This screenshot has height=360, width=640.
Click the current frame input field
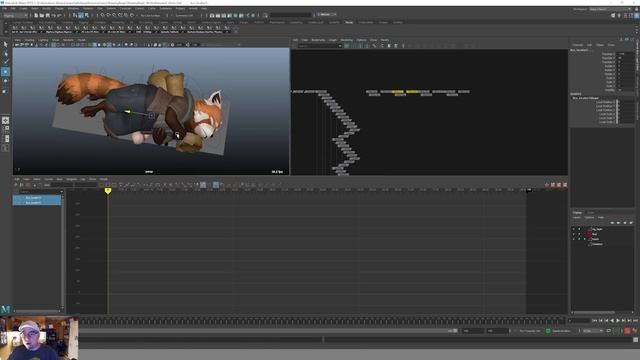coord(579,321)
